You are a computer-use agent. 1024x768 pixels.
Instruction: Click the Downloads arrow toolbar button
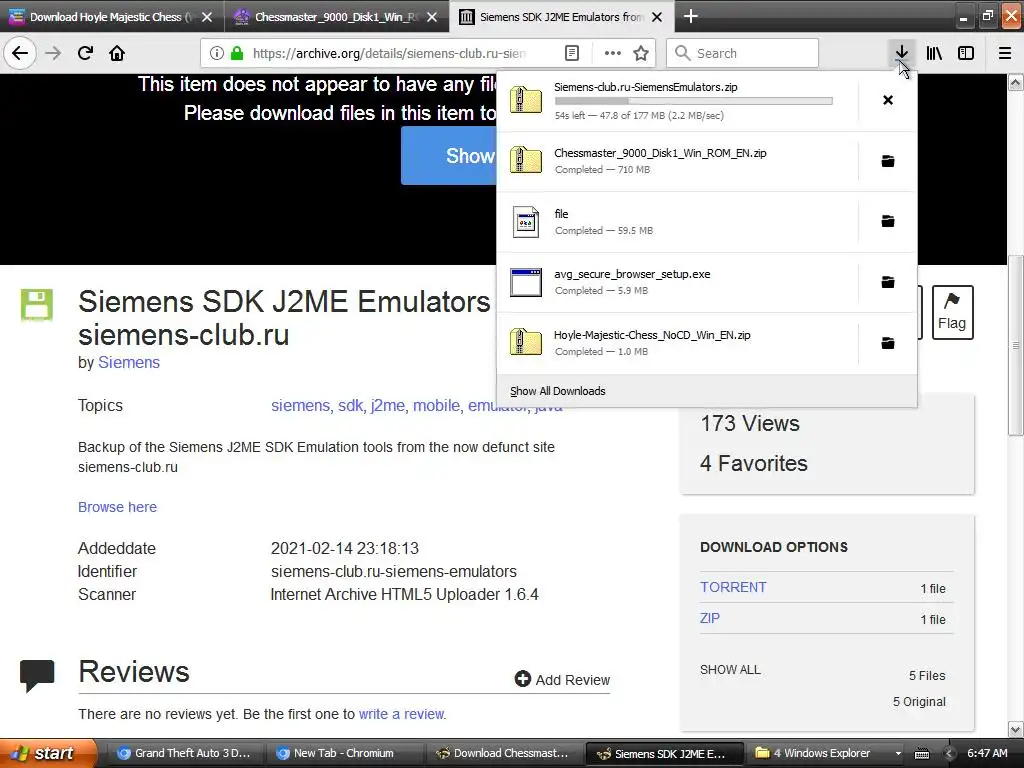901,53
